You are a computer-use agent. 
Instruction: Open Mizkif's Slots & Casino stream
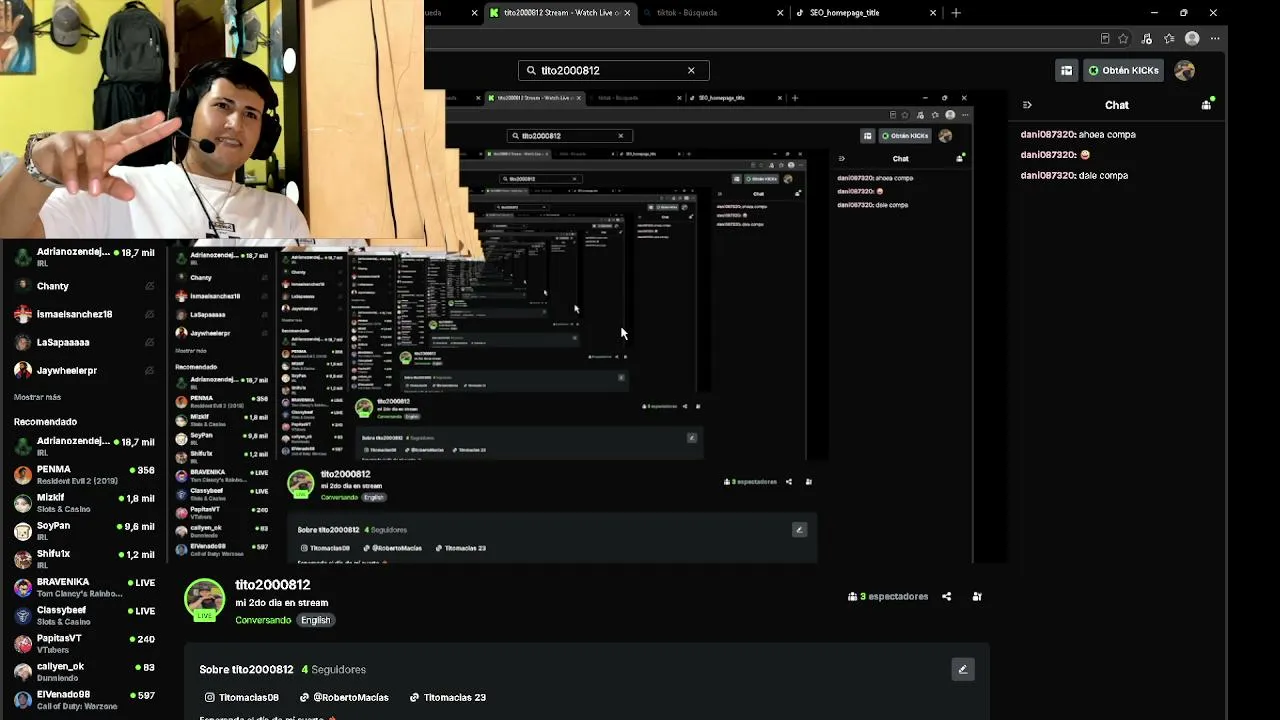(x=85, y=502)
